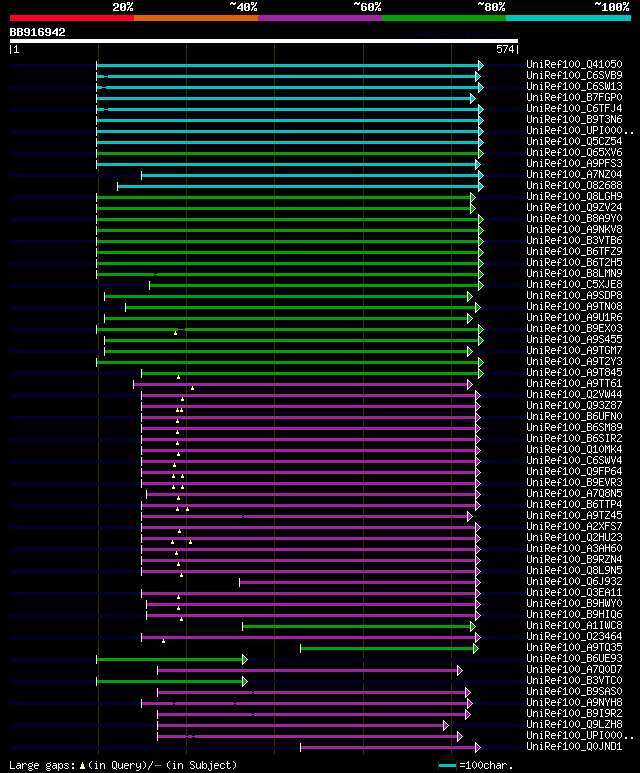The height and width of the screenshot is (773, 640).
Task: Select hit label UniRef100_A7NZ04
Action: 574,175
